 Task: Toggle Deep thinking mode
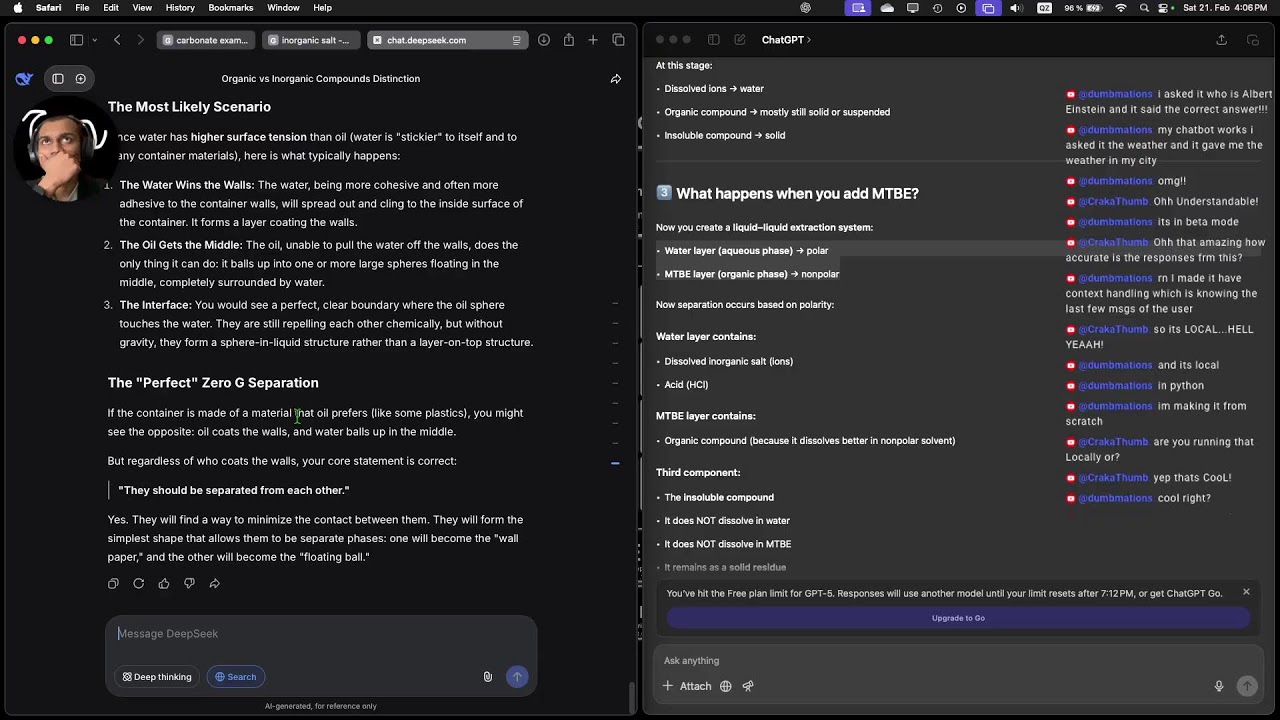coord(157,677)
